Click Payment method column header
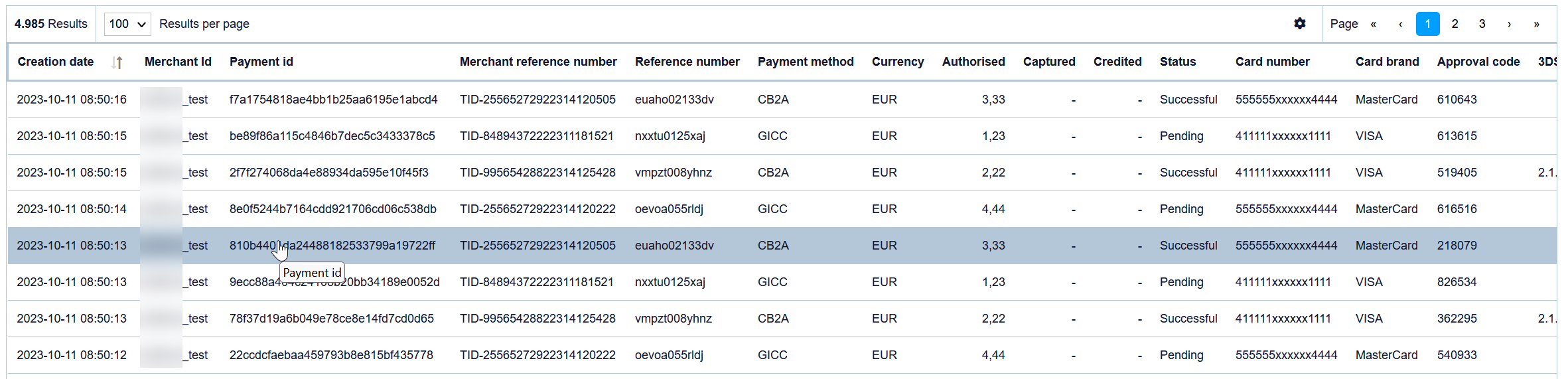This screenshot has height=379, width=1568. tap(805, 62)
